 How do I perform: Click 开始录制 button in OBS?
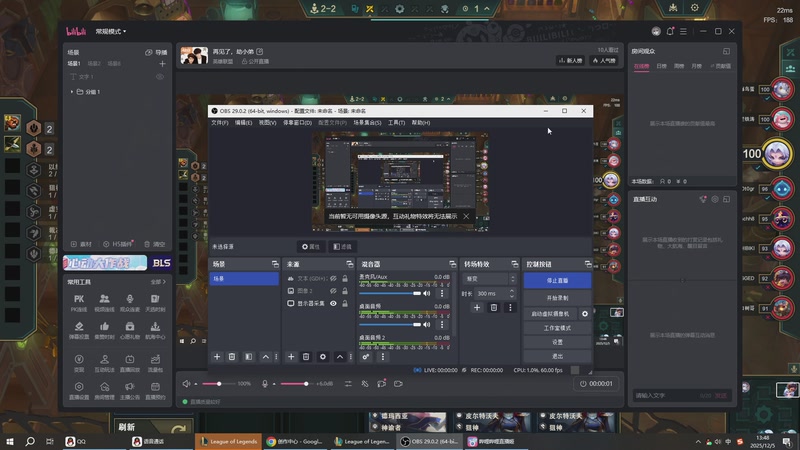(557, 298)
